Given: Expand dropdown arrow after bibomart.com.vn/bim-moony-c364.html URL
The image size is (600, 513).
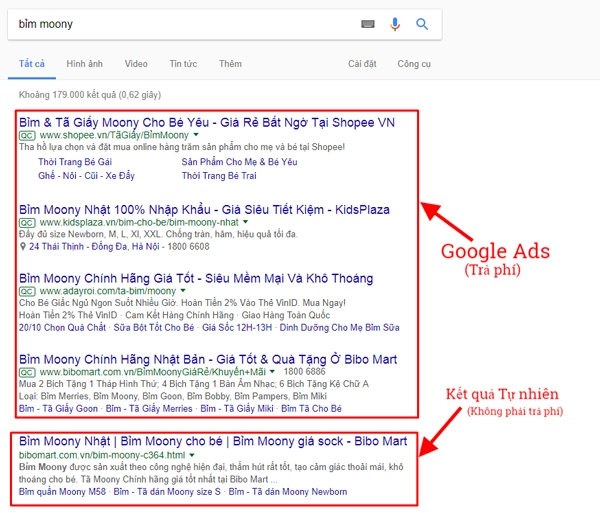Looking at the screenshot, I should [x=192, y=455].
